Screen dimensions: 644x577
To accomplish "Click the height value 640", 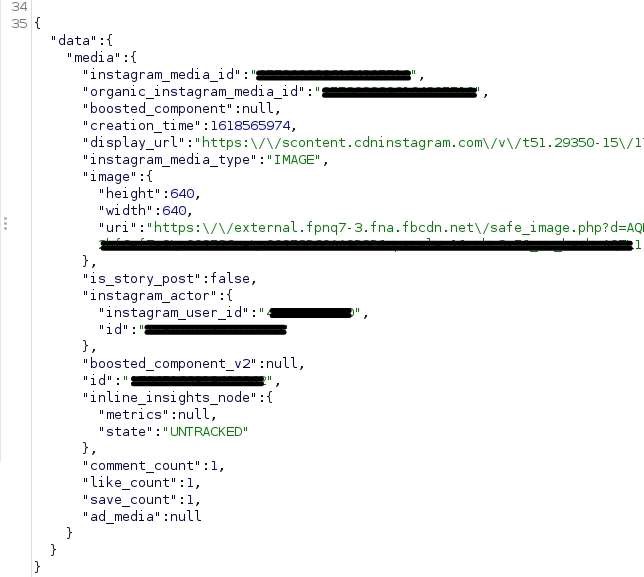I will click(182, 193).
